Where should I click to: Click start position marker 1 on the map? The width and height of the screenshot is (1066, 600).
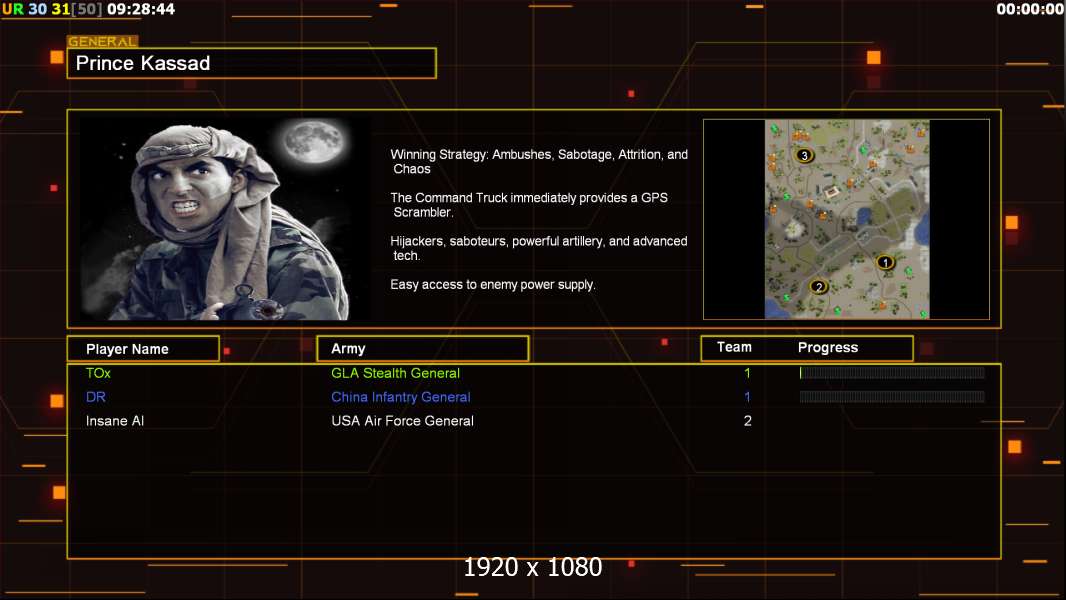coord(884,262)
